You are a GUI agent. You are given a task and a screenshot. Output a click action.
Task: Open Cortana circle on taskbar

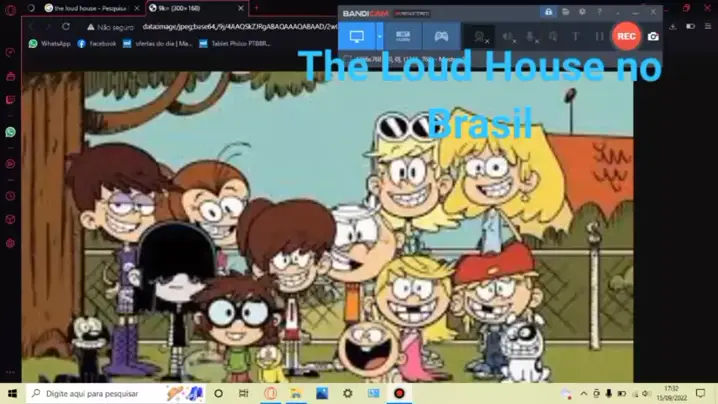(218, 393)
